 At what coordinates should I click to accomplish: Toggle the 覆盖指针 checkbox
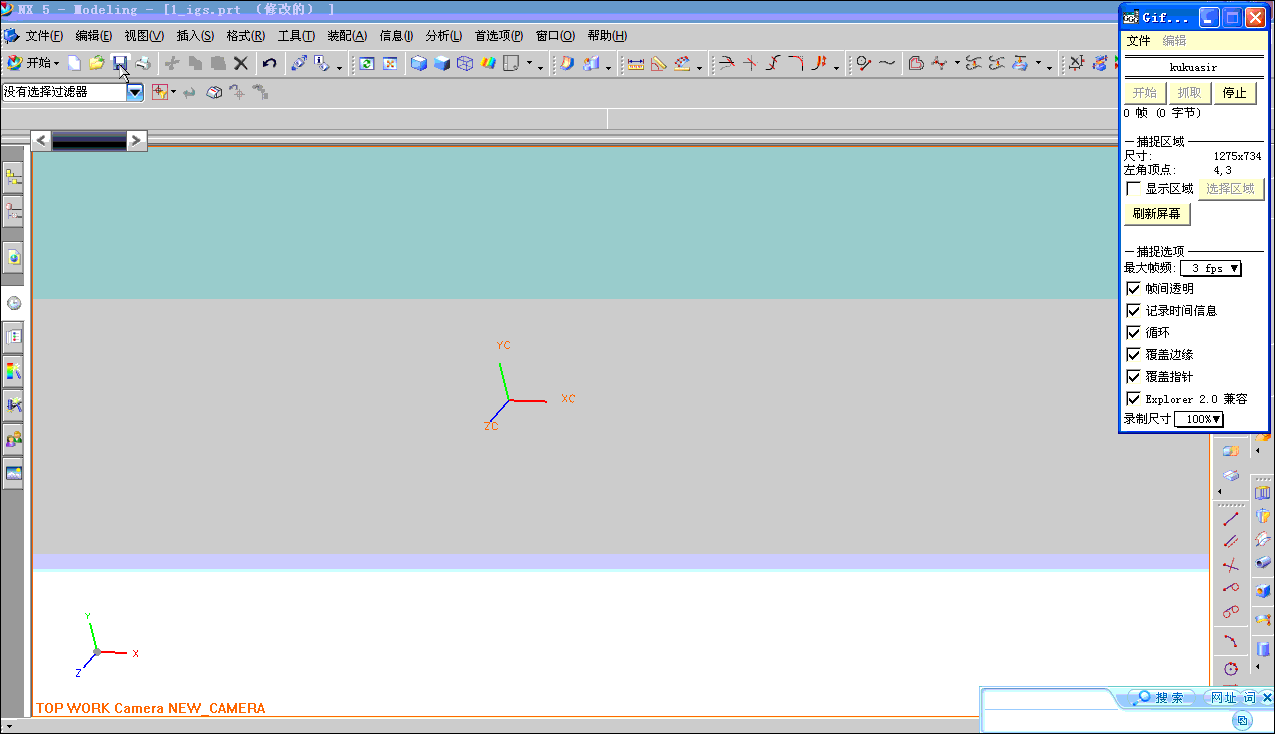tap(1133, 376)
